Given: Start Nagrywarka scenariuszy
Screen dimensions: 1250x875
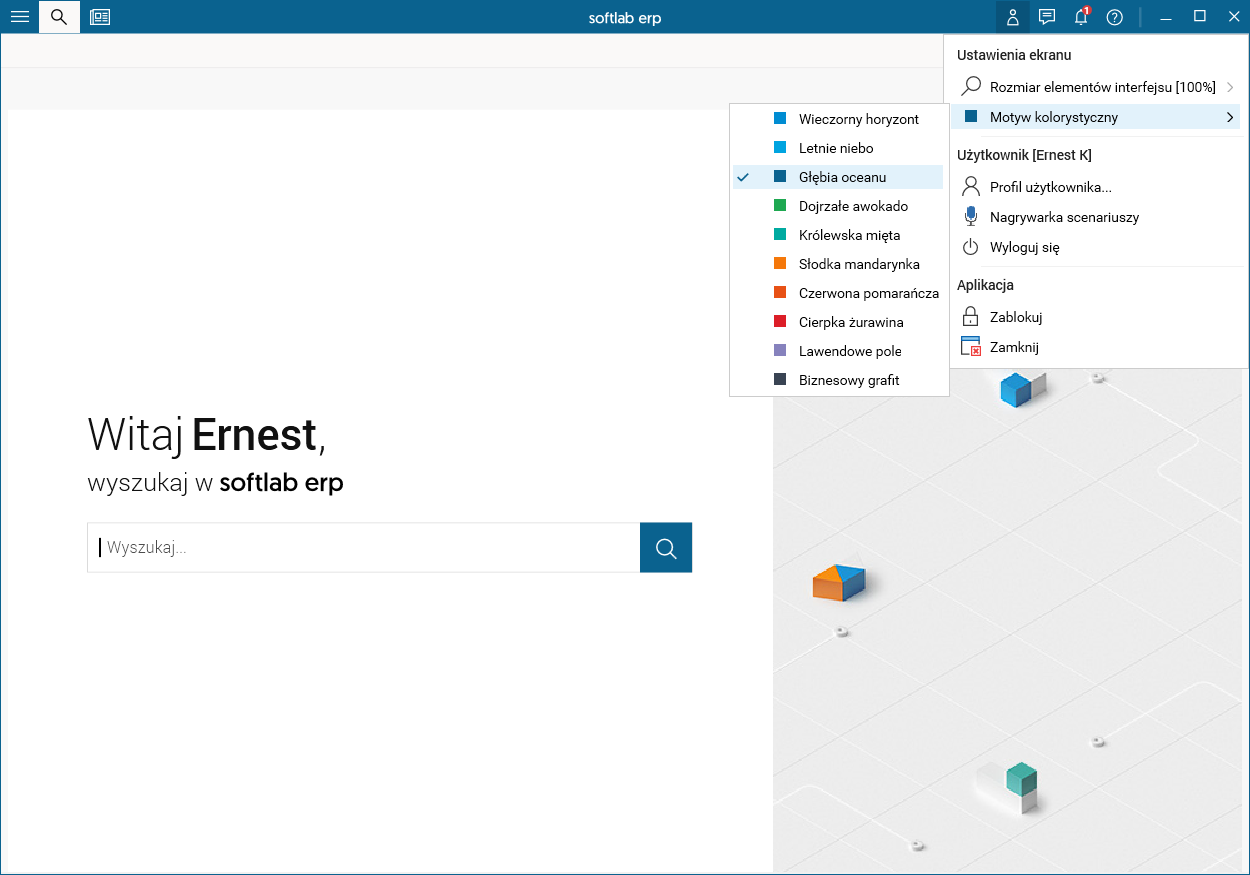Looking at the screenshot, I should click(1095, 217).
